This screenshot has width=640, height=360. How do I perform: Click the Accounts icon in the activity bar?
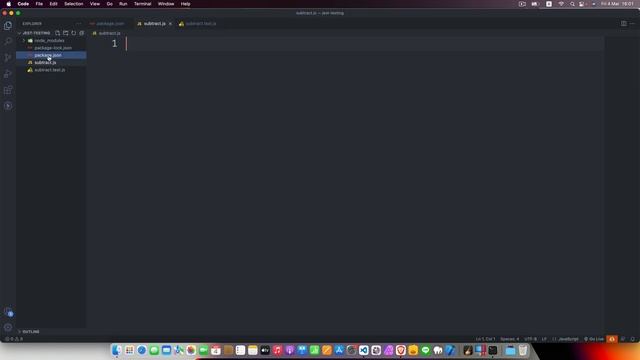point(8,312)
